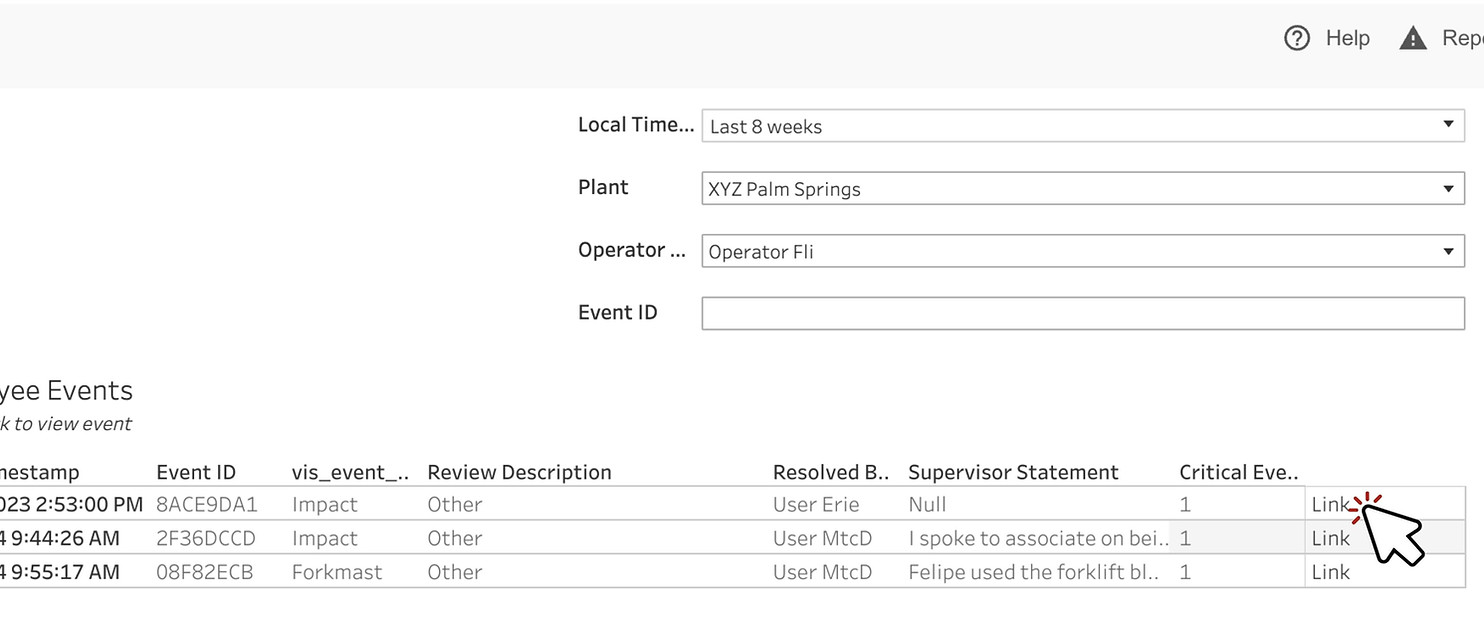Click the Supervisor Statement column header

1013,472
